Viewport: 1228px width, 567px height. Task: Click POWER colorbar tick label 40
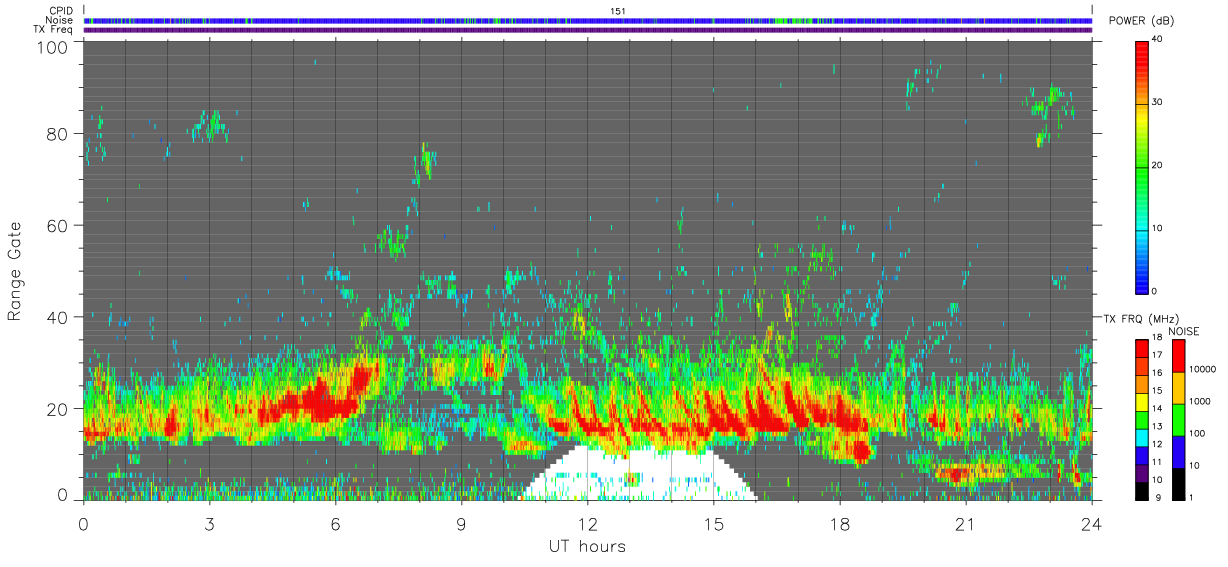(x=1157, y=38)
